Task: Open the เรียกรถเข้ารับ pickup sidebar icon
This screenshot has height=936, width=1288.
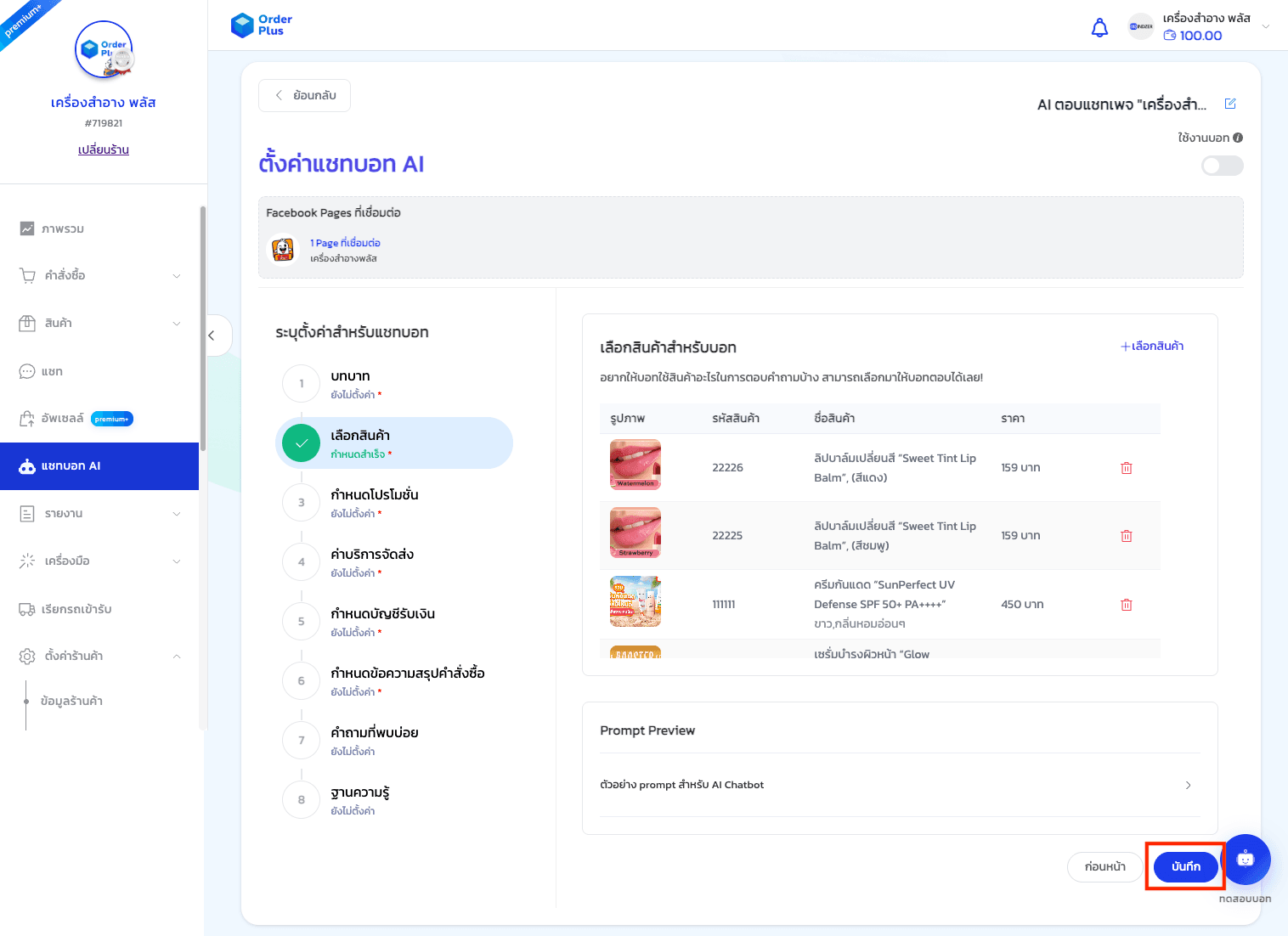Action: (26, 609)
